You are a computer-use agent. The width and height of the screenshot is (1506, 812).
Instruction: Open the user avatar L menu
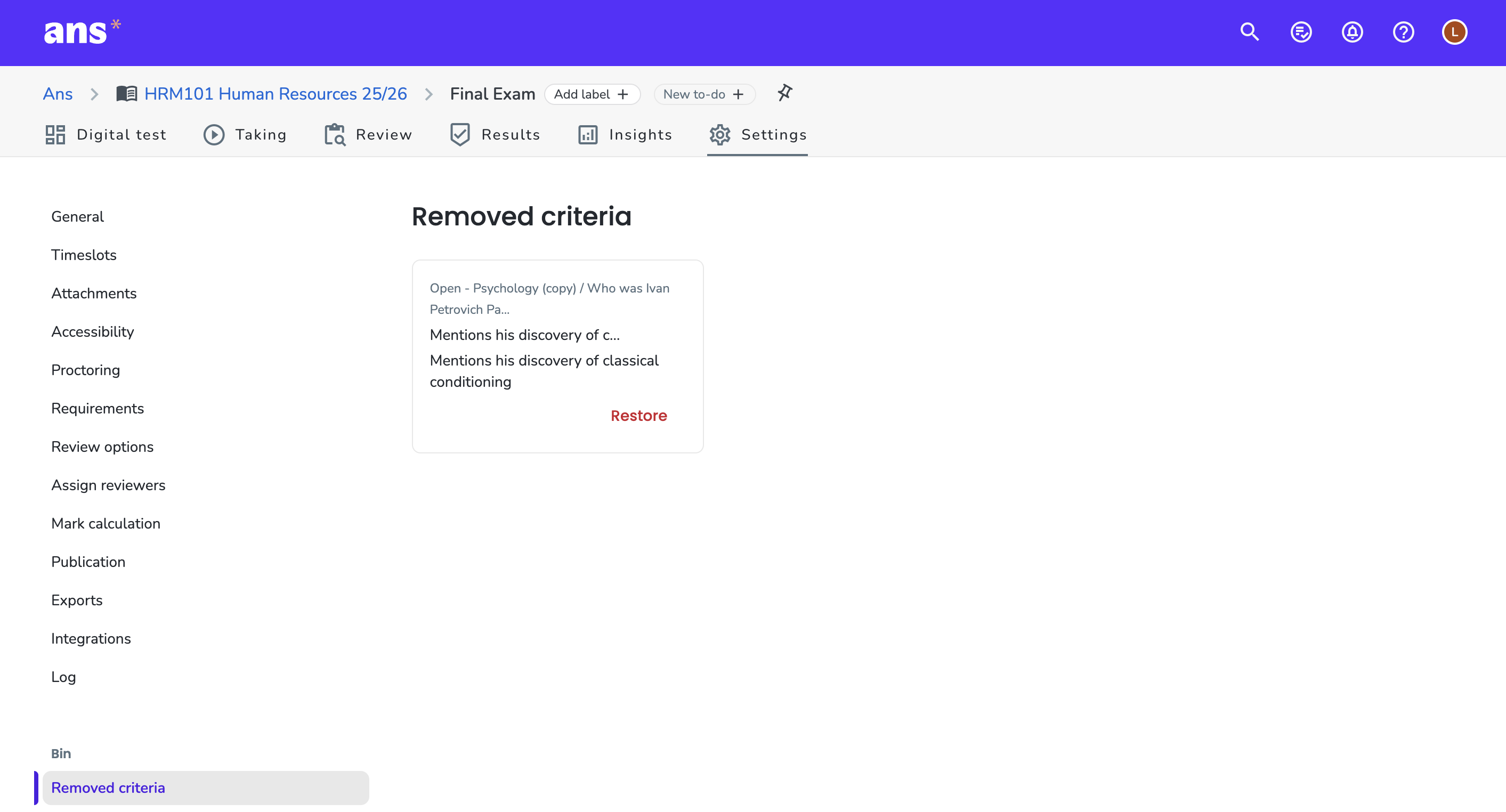(1454, 32)
